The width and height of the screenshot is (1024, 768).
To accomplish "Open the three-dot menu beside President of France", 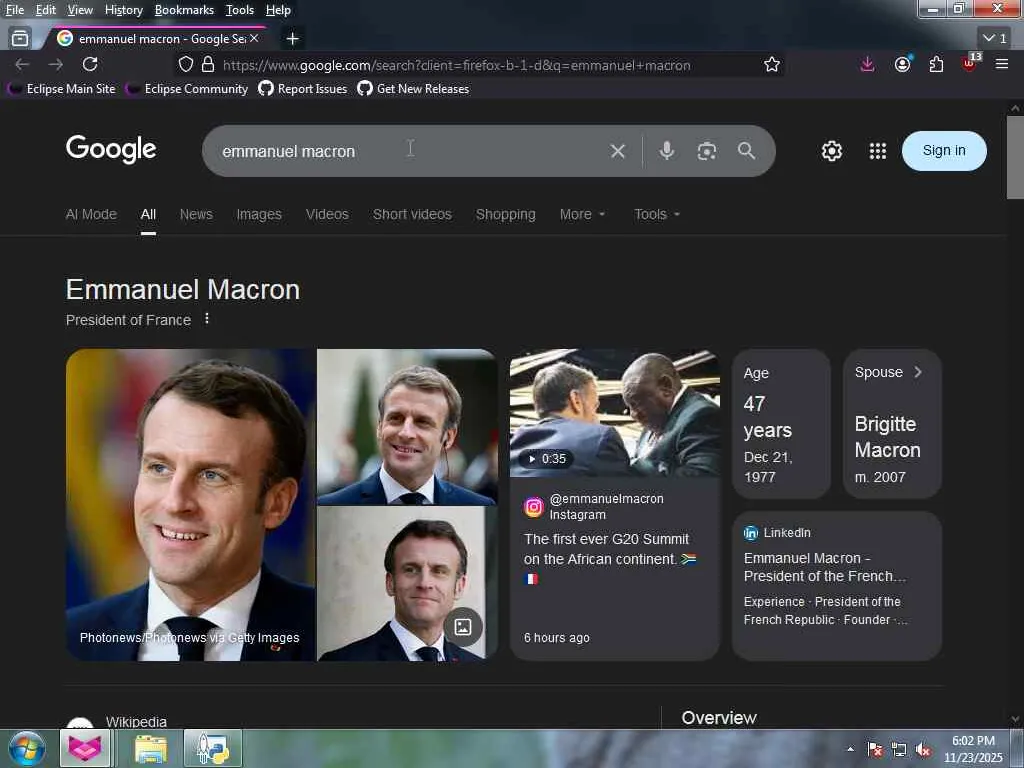I will pyautogui.click(x=207, y=318).
